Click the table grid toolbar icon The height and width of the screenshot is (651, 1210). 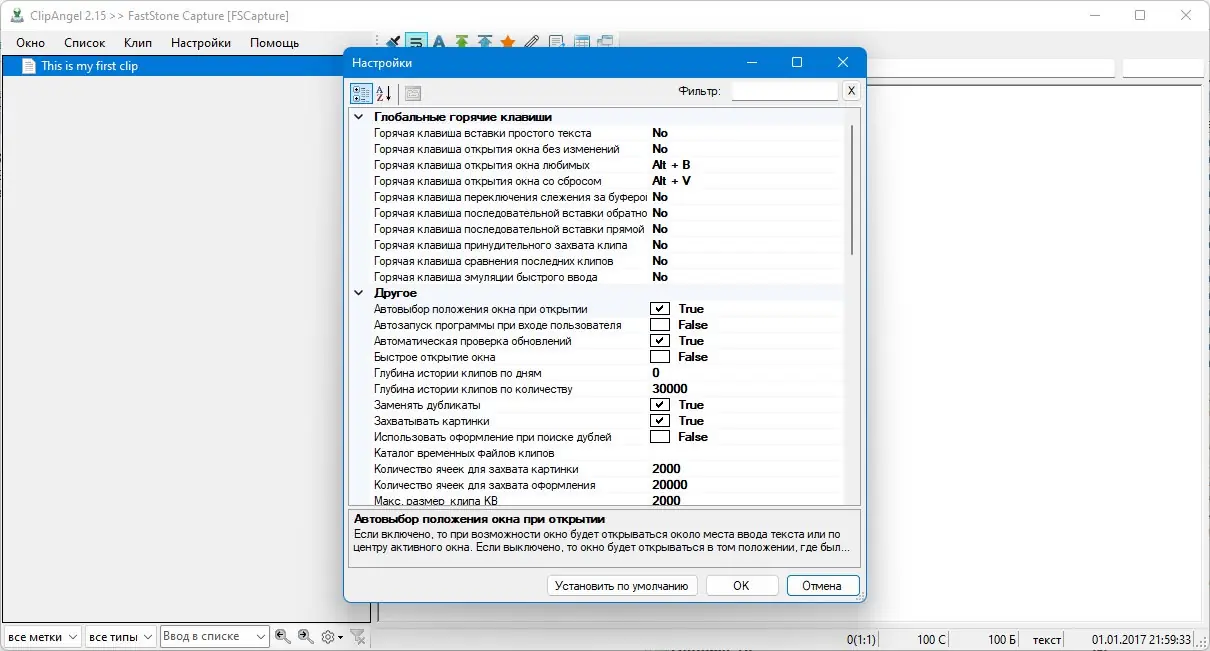[x=581, y=43]
